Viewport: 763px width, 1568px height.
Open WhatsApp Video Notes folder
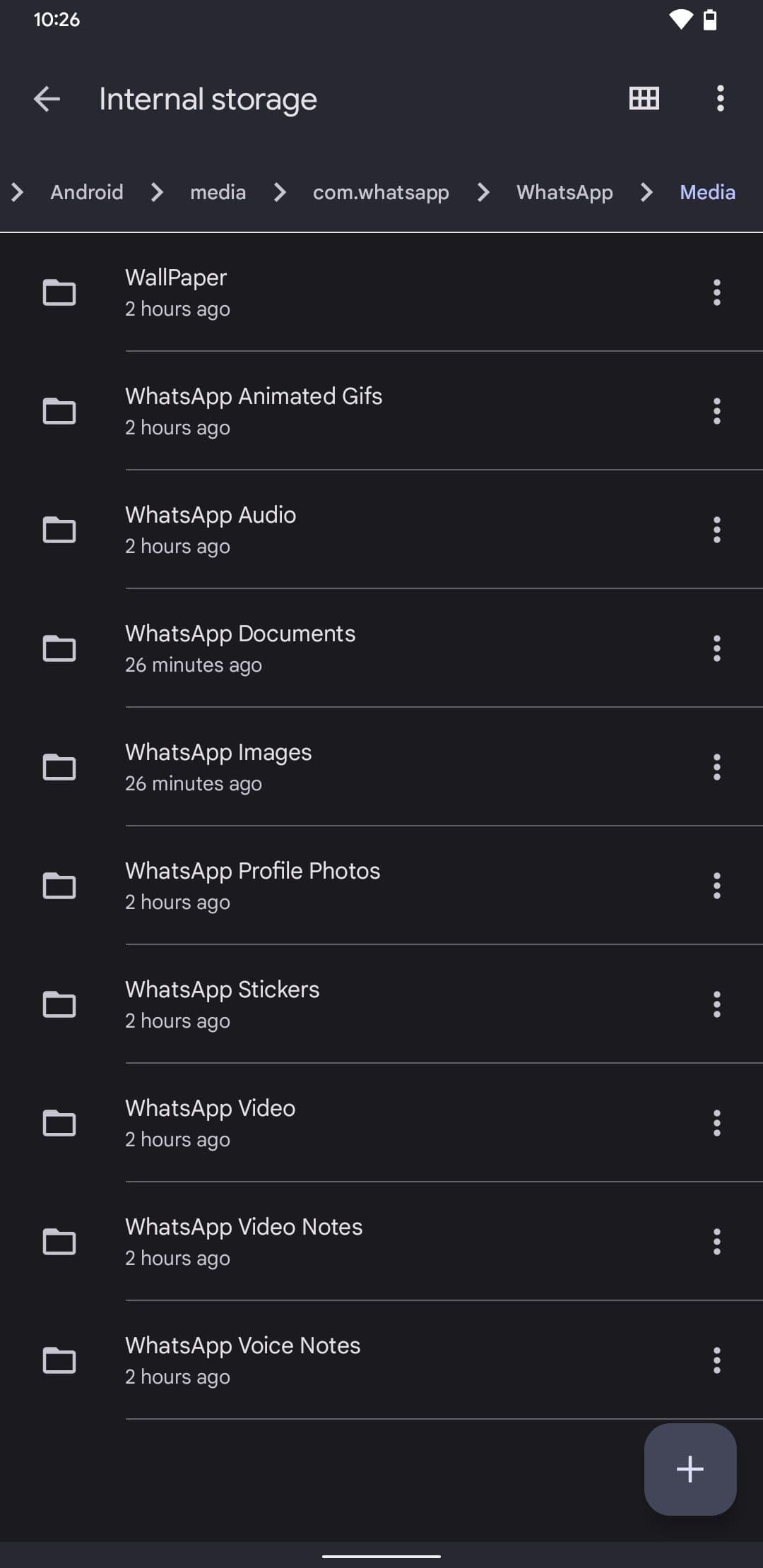tap(244, 1241)
